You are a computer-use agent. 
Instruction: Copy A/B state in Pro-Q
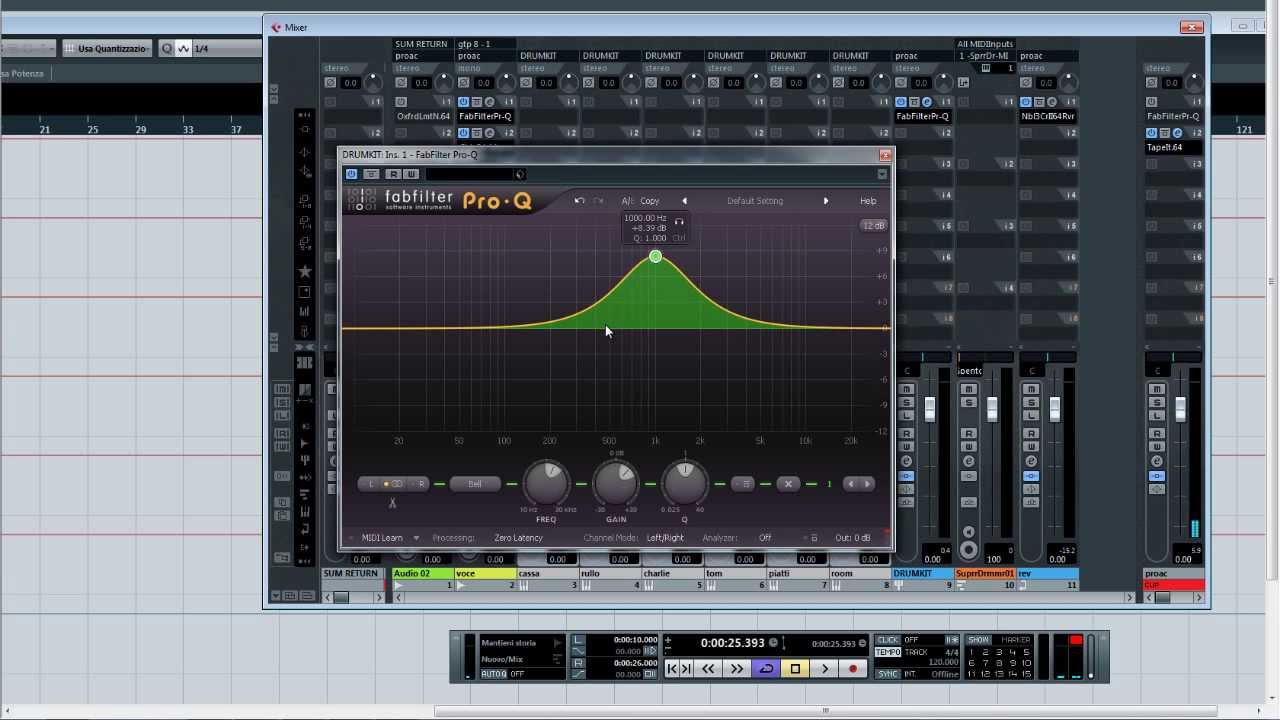click(x=650, y=201)
